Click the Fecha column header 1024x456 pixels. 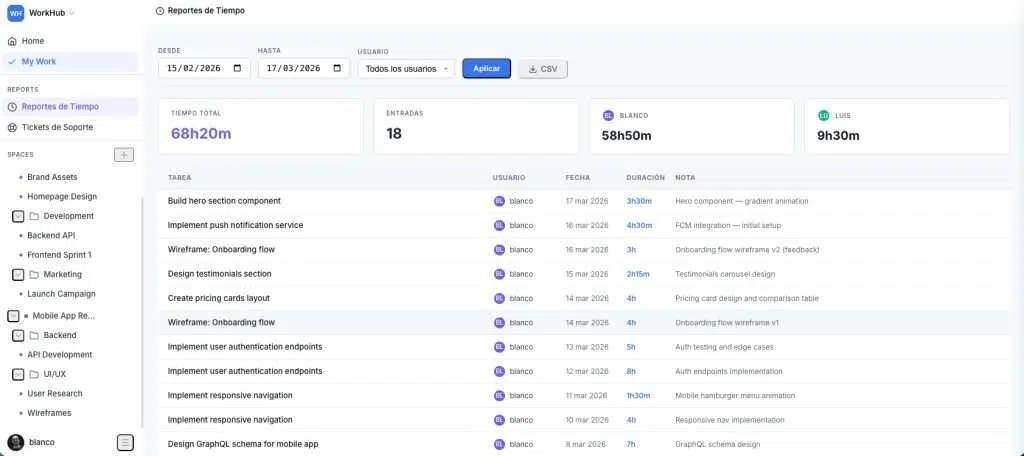(578, 178)
